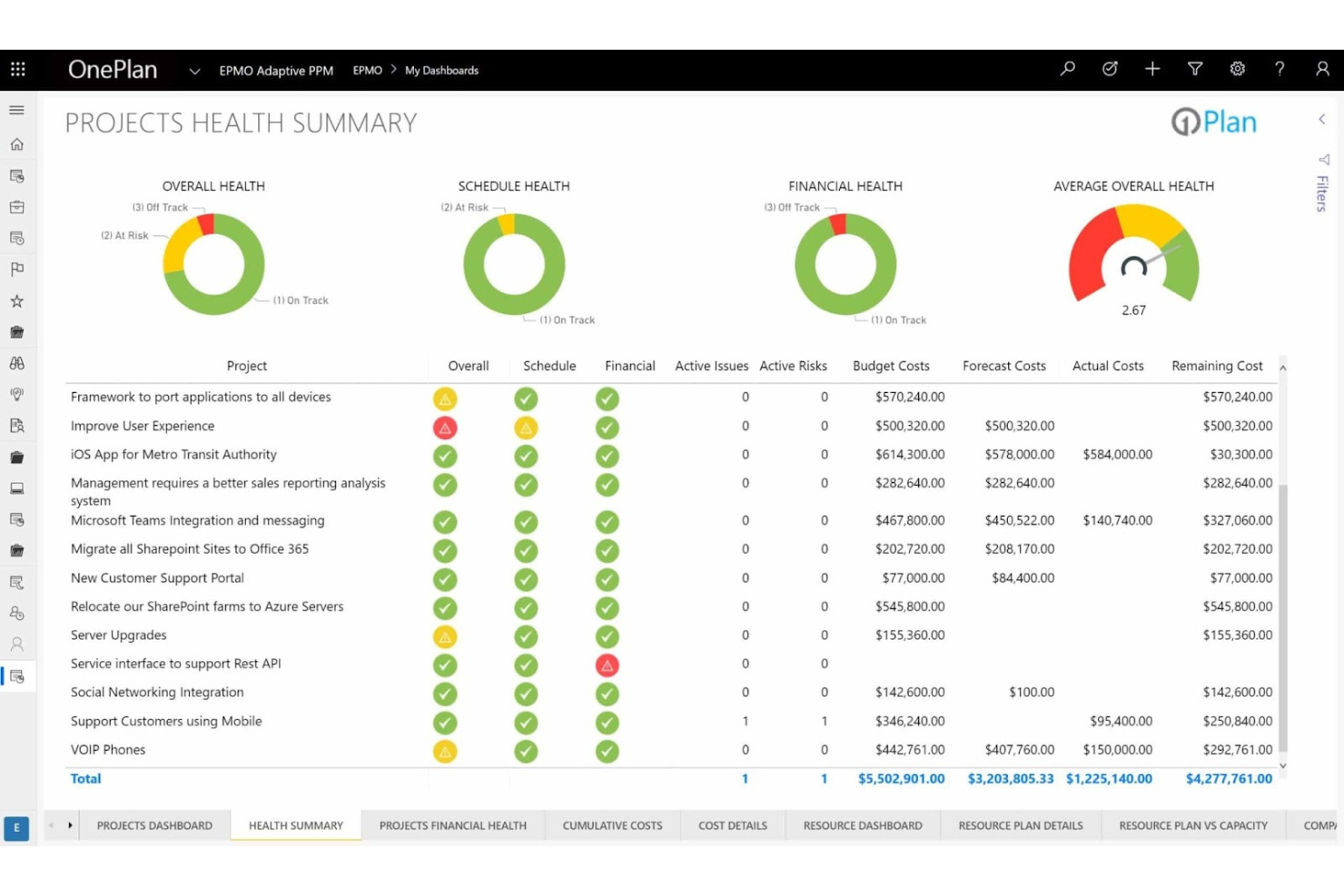
Task: Open the star favorites icon in sidebar
Action: coord(16,300)
